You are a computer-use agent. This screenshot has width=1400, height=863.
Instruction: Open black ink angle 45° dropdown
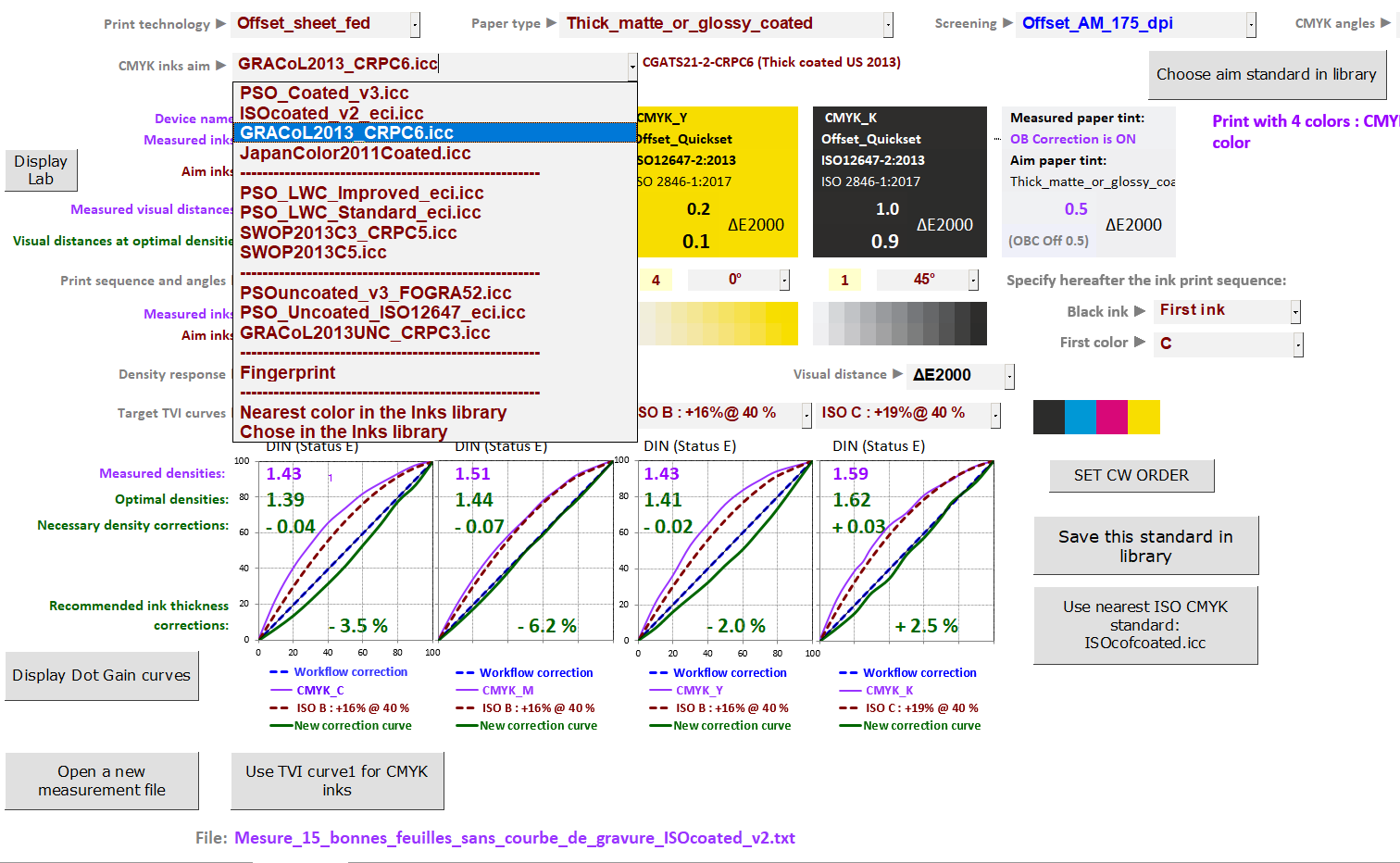[973, 280]
